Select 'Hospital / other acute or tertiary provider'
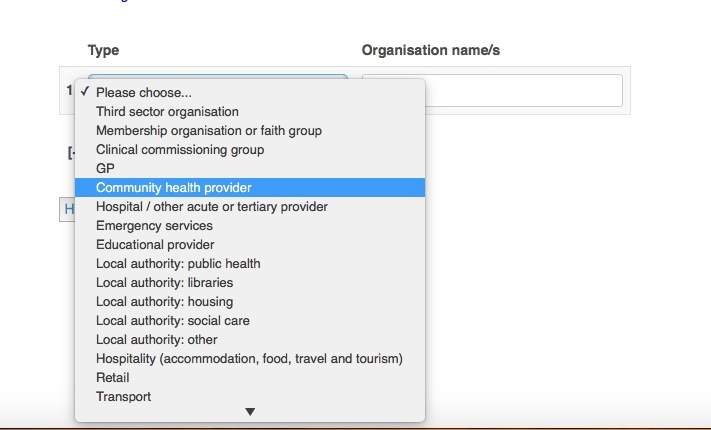The image size is (711, 430). (x=211, y=207)
